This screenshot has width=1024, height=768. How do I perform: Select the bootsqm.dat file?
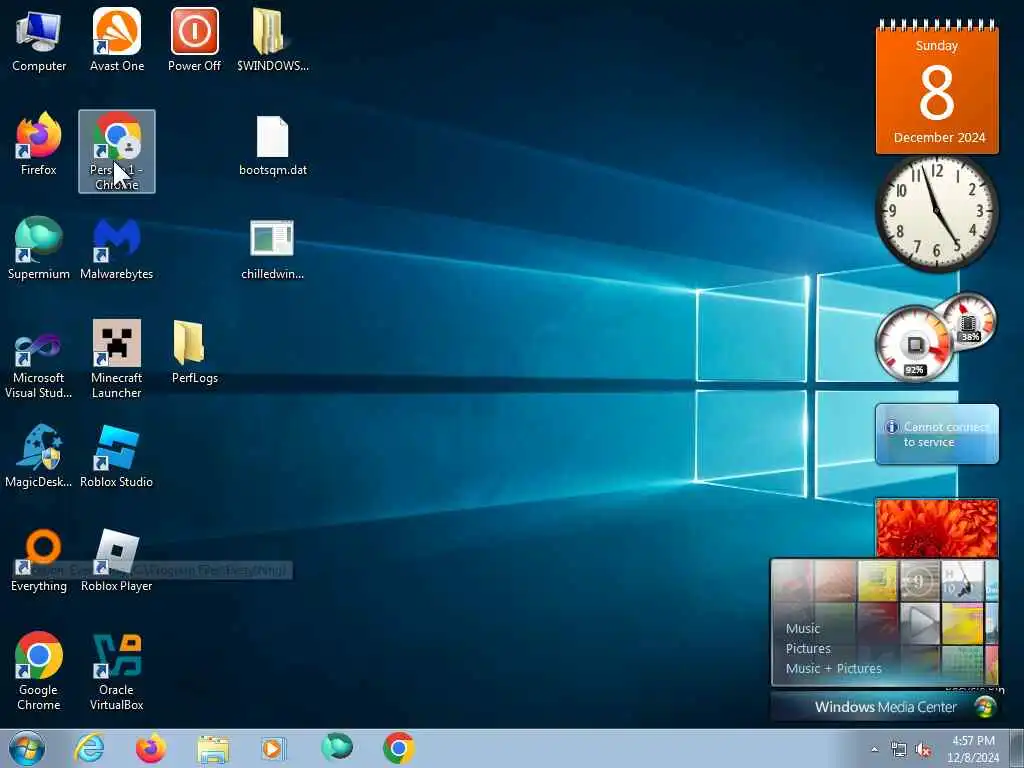pyautogui.click(x=272, y=146)
